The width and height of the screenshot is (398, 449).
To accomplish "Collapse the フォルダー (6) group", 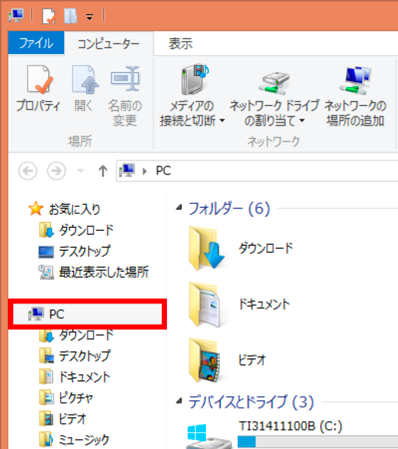I will point(179,208).
